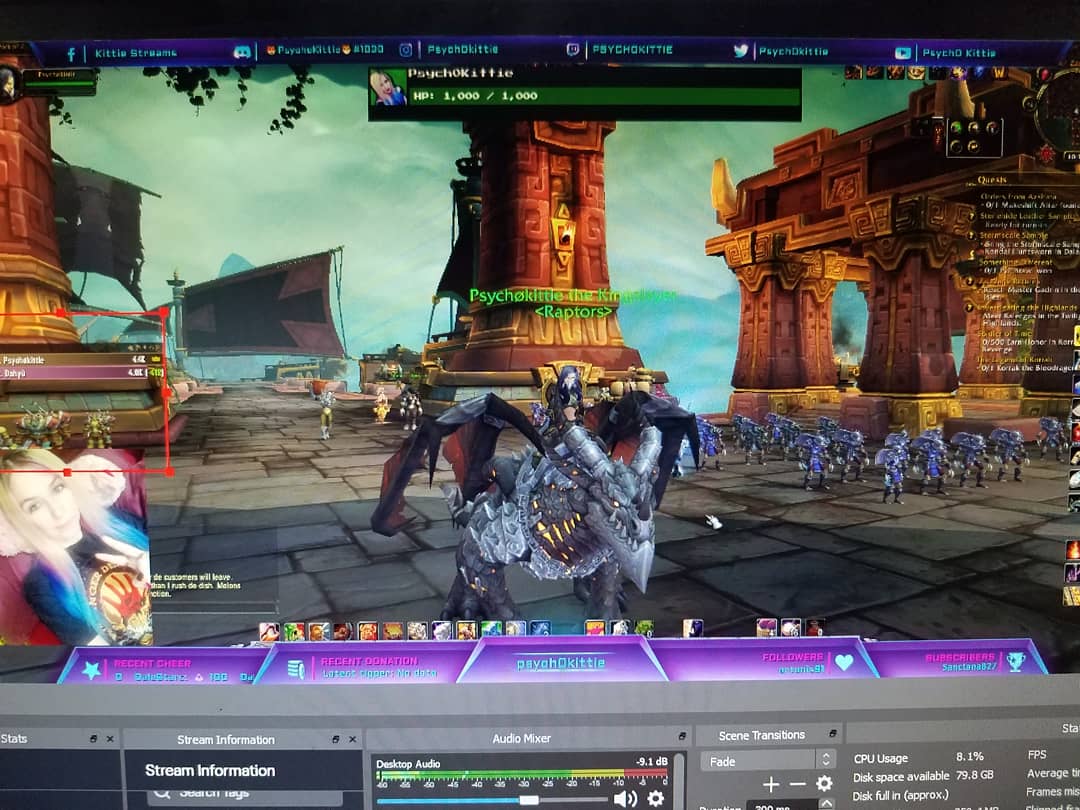Click the psychOkittie center banner label
This screenshot has height=810, width=1080.
(561, 663)
